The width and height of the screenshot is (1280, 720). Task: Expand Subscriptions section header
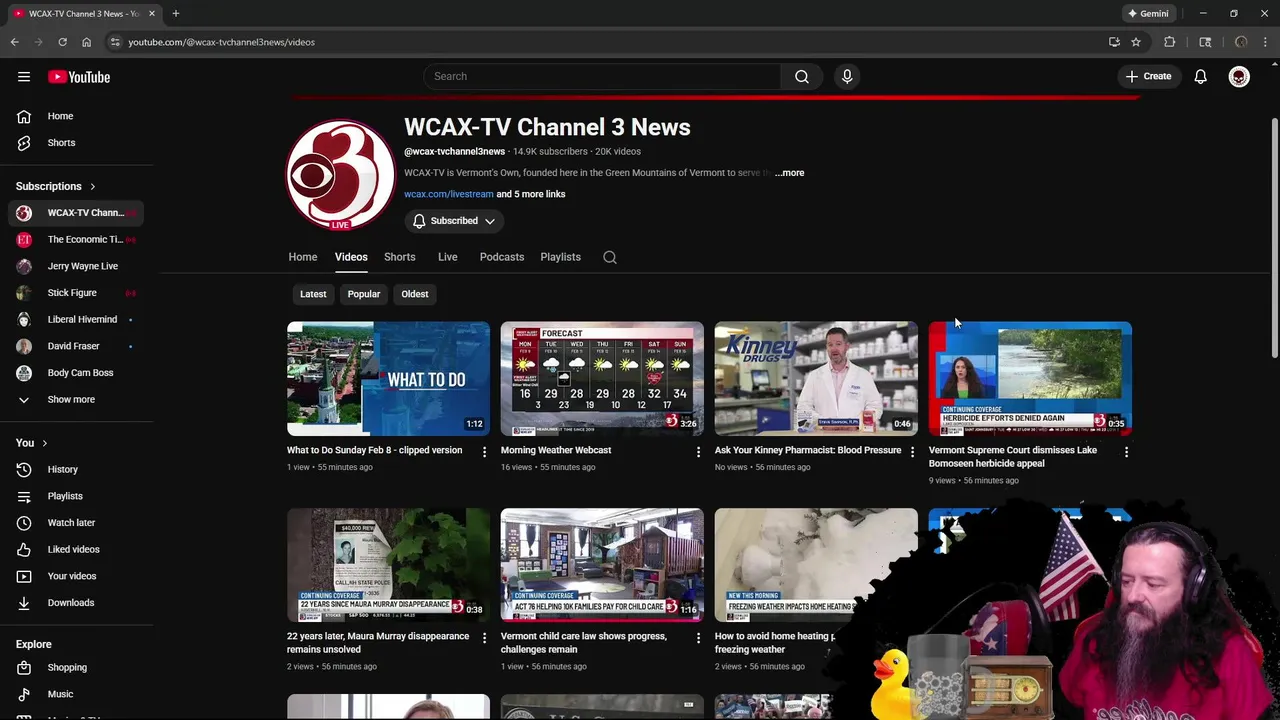[56, 186]
